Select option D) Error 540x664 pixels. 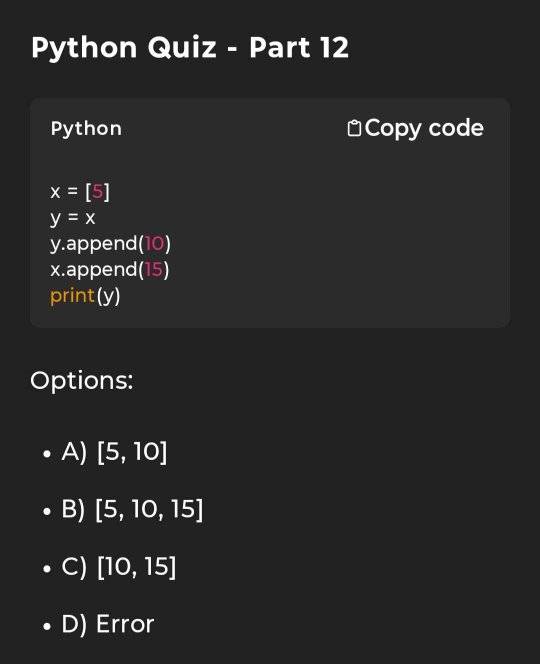click(108, 624)
